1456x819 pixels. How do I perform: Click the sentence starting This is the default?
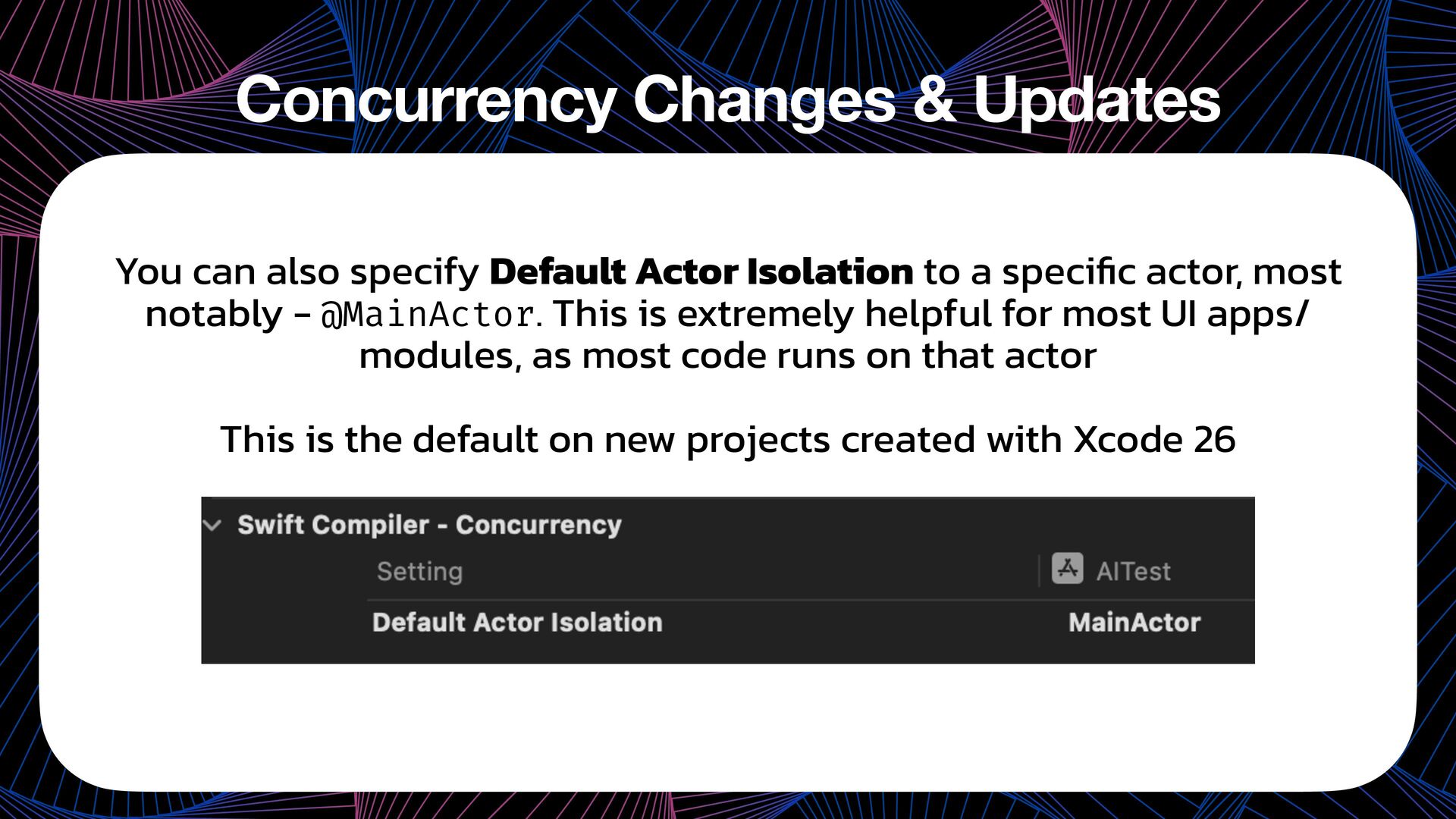click(728, 441)
